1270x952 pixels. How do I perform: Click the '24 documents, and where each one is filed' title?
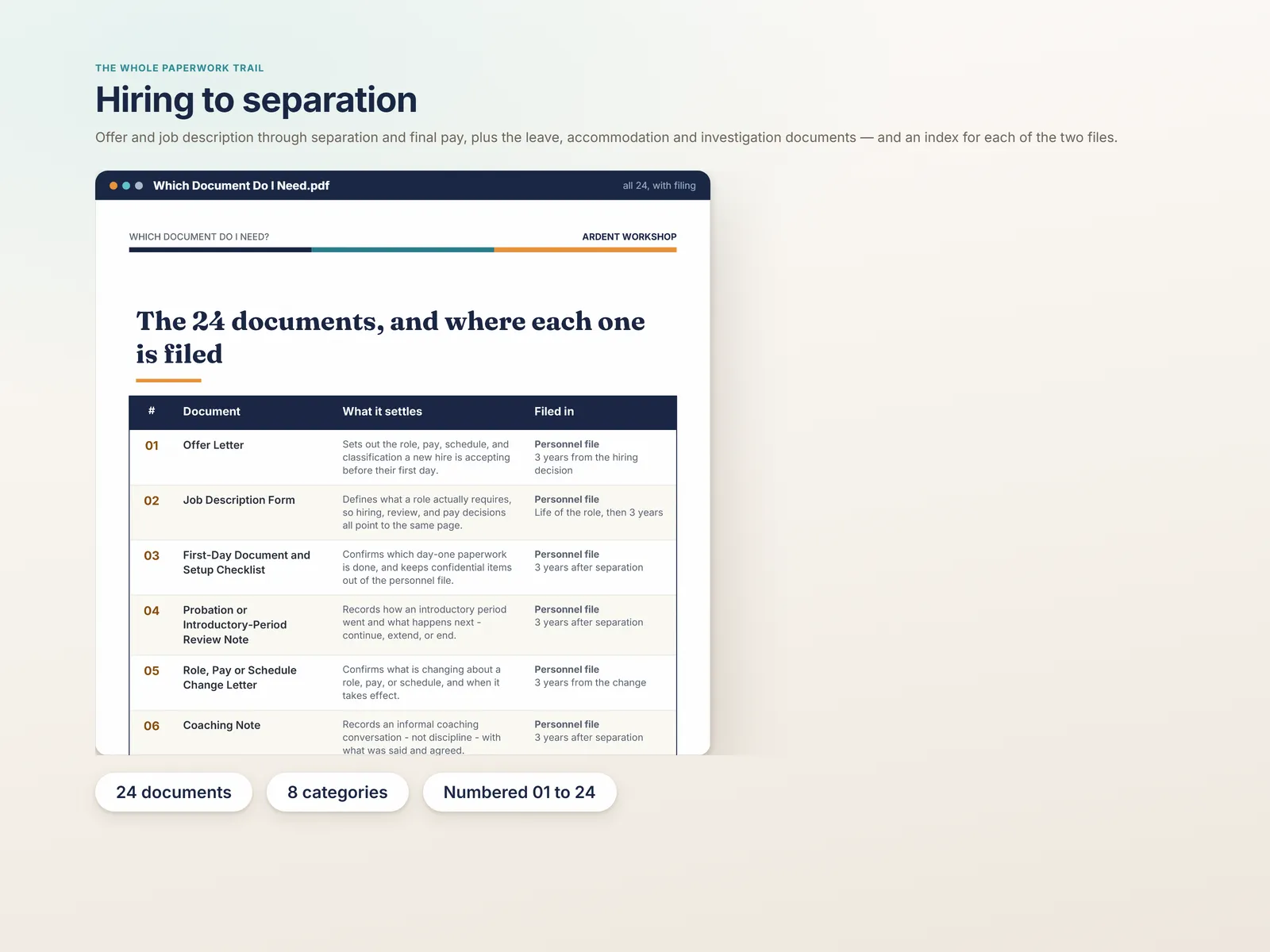coord(391,337)
